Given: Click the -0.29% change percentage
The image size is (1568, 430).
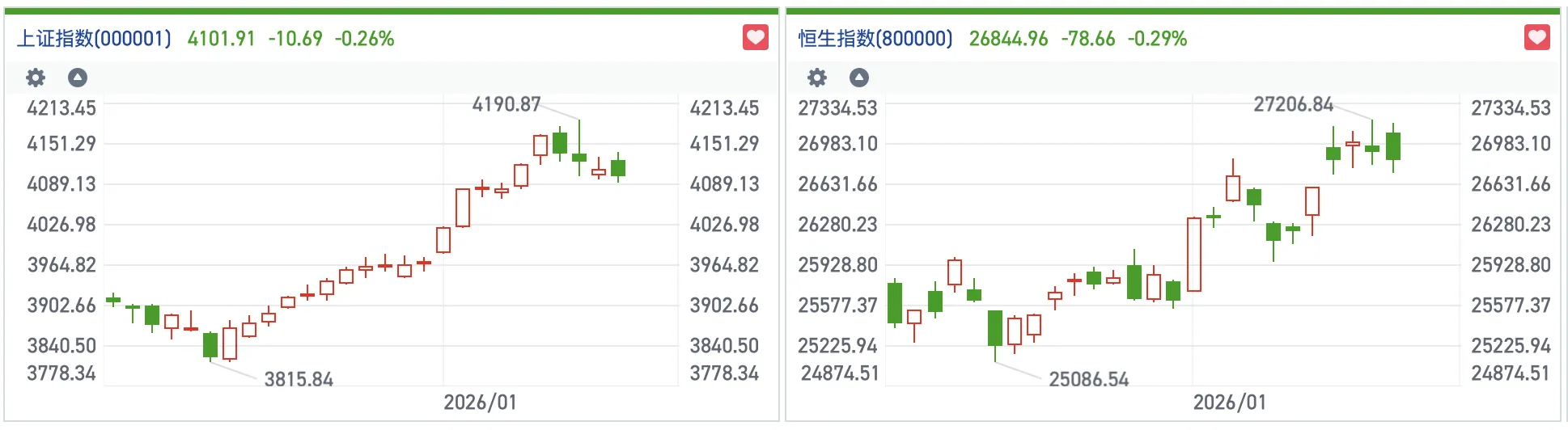Looking at the screenshot, I should coord(1157,39).
